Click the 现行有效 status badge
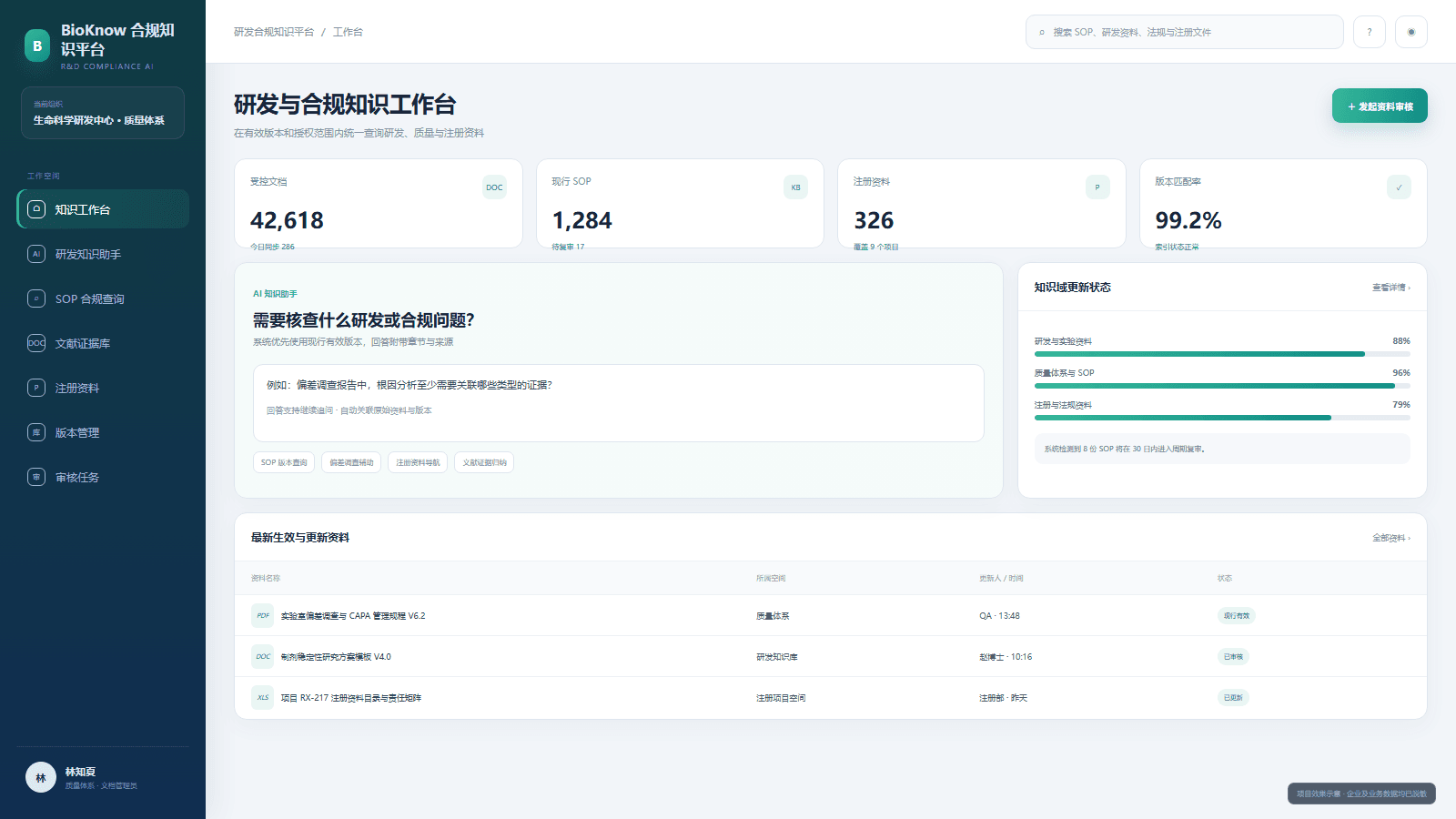 1237,616
